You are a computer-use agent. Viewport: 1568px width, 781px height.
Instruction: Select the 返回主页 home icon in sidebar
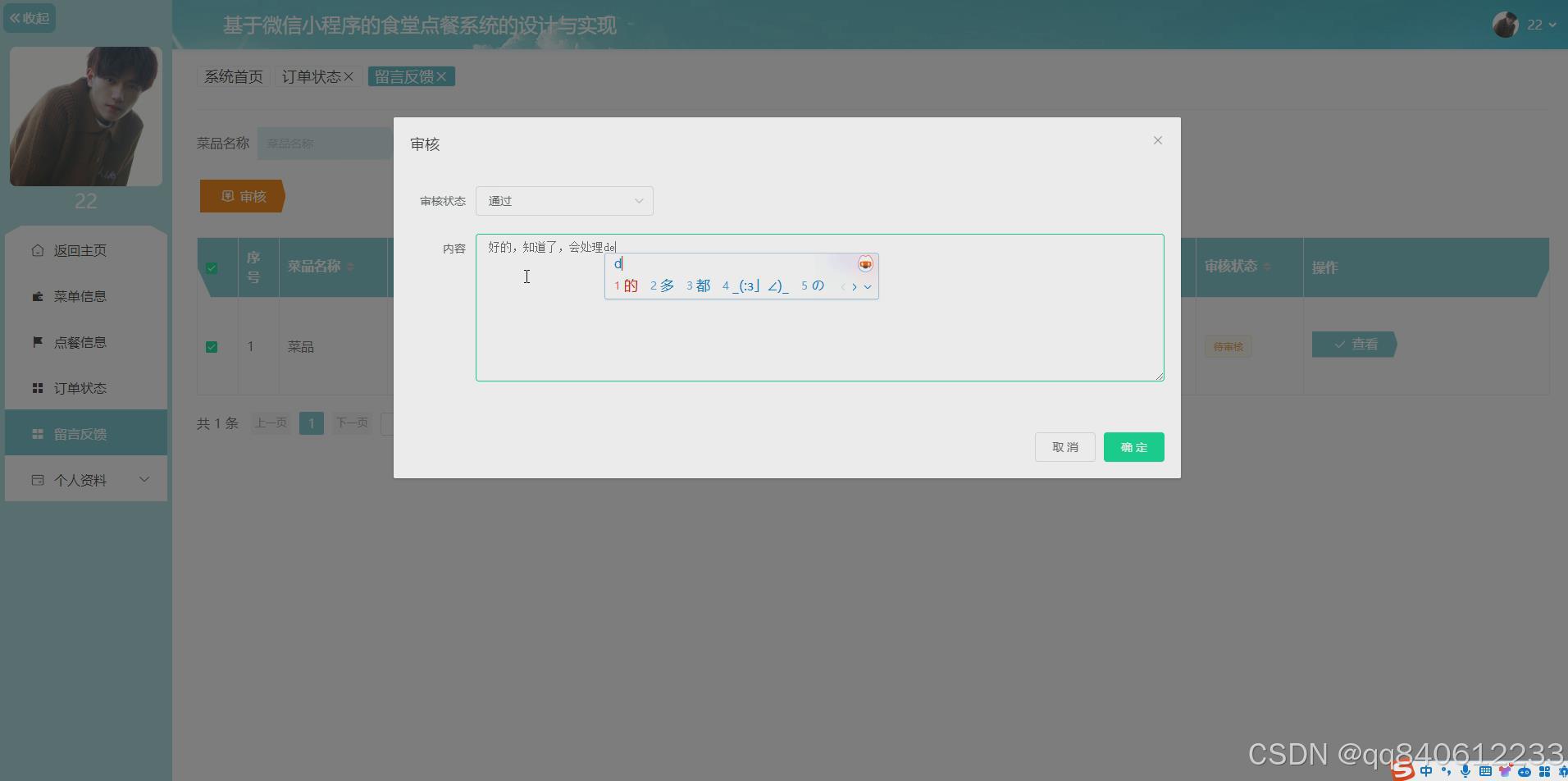38,250
